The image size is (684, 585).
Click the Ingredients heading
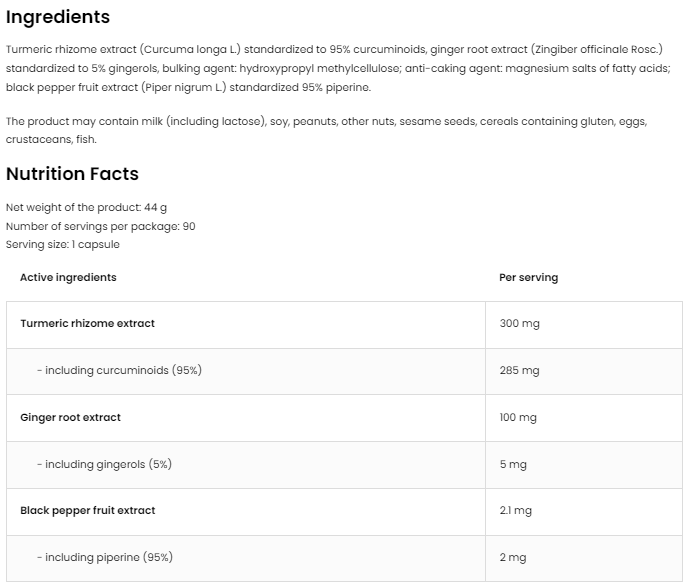[x=58, y=17]
